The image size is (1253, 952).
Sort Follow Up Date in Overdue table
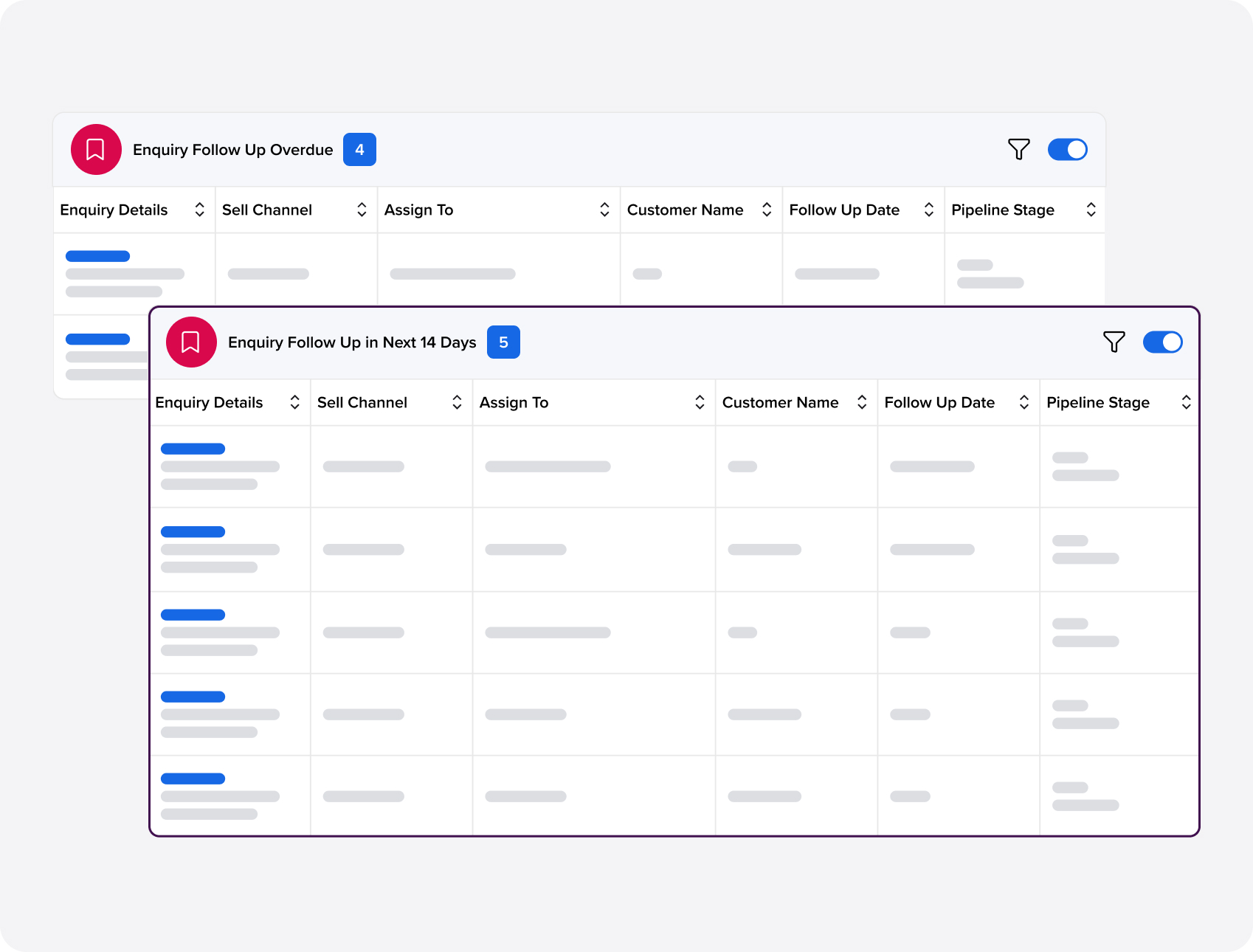pos(929,210)
